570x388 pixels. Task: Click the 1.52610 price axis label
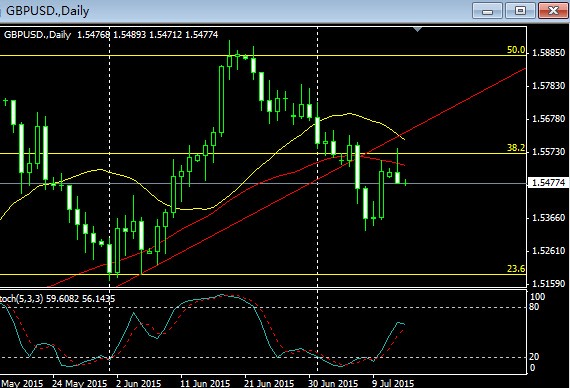[x=549, y=251]
